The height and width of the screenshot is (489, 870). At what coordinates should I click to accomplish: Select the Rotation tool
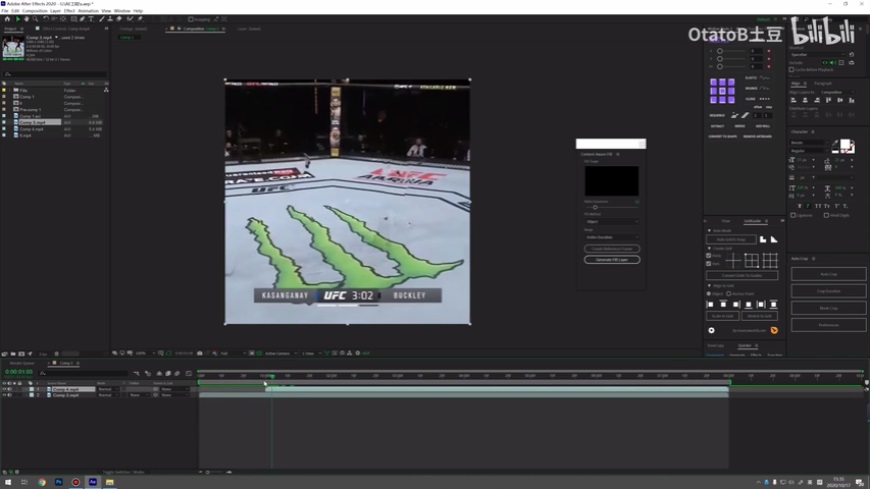pos(46,19)
